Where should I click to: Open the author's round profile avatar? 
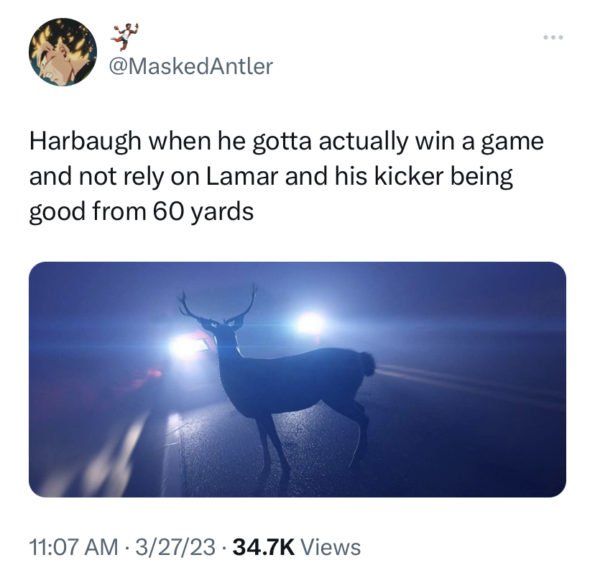[63, 52]
